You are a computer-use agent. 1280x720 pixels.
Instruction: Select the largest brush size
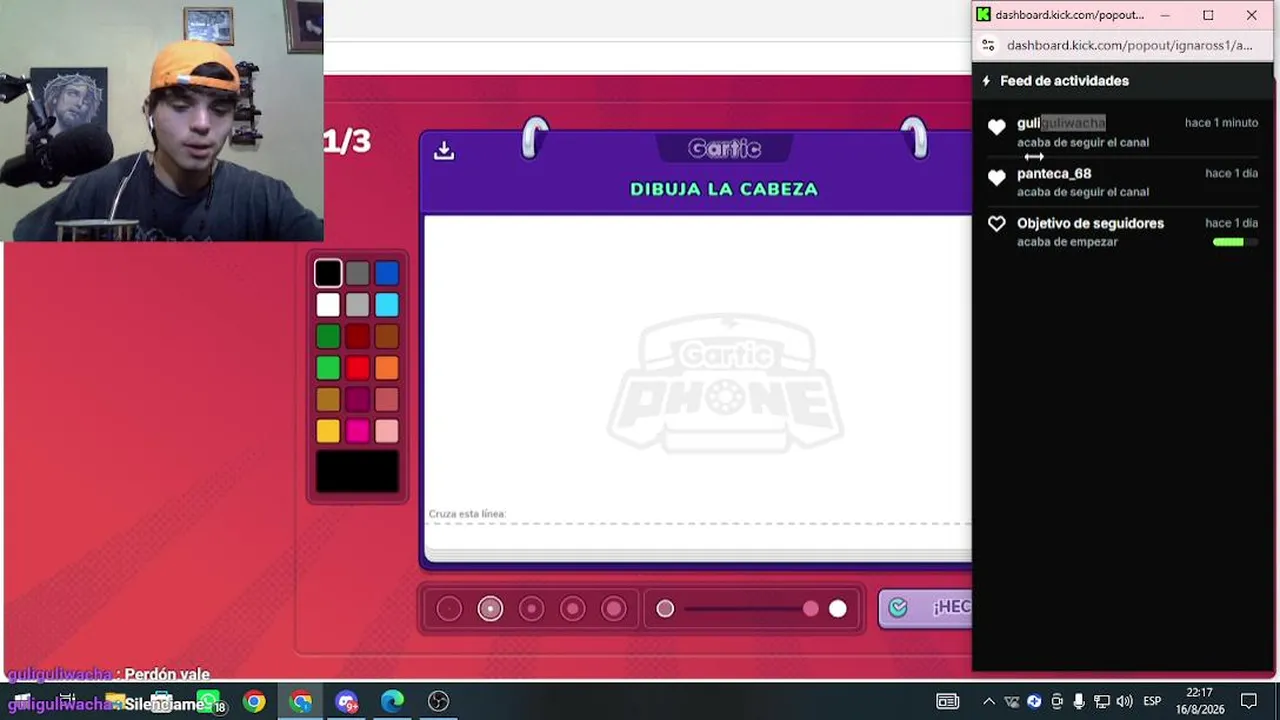614,608
